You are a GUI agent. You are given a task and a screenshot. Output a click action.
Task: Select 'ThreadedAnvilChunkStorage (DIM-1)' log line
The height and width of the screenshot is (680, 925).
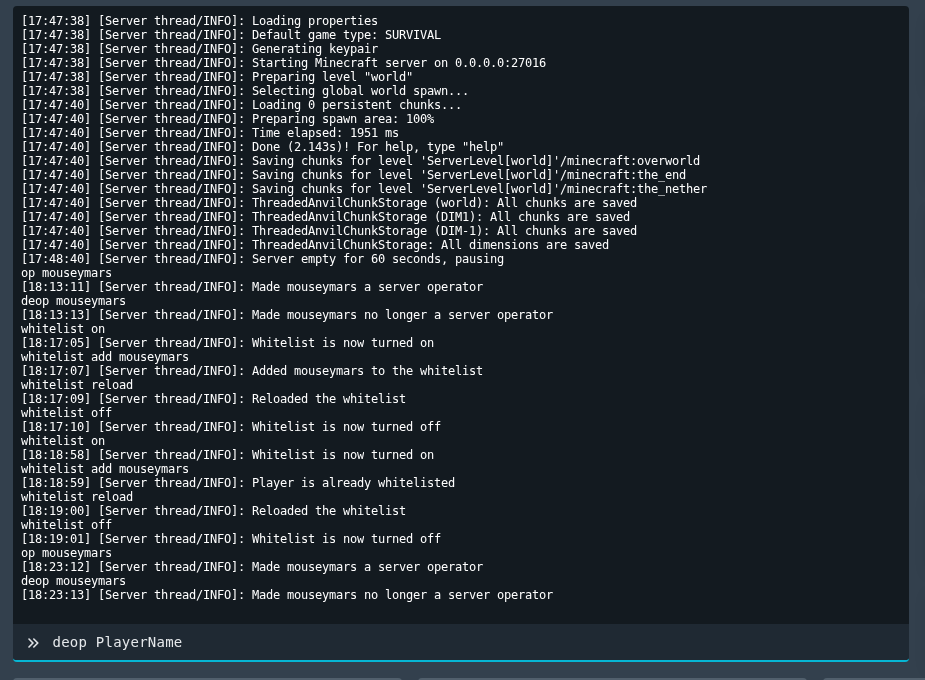[x=329, y=231]
